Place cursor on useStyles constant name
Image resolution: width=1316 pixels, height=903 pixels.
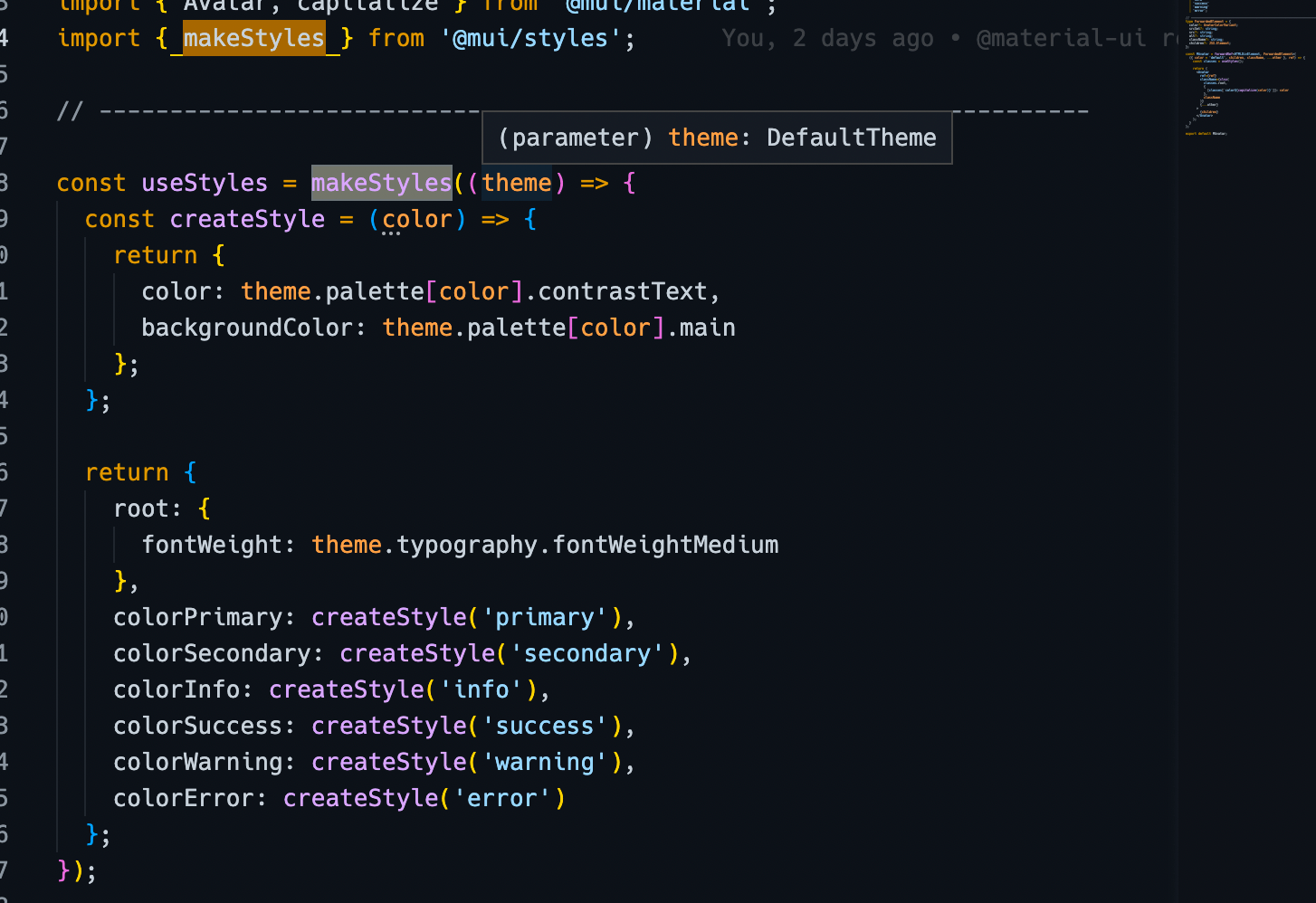coord(205,183)
